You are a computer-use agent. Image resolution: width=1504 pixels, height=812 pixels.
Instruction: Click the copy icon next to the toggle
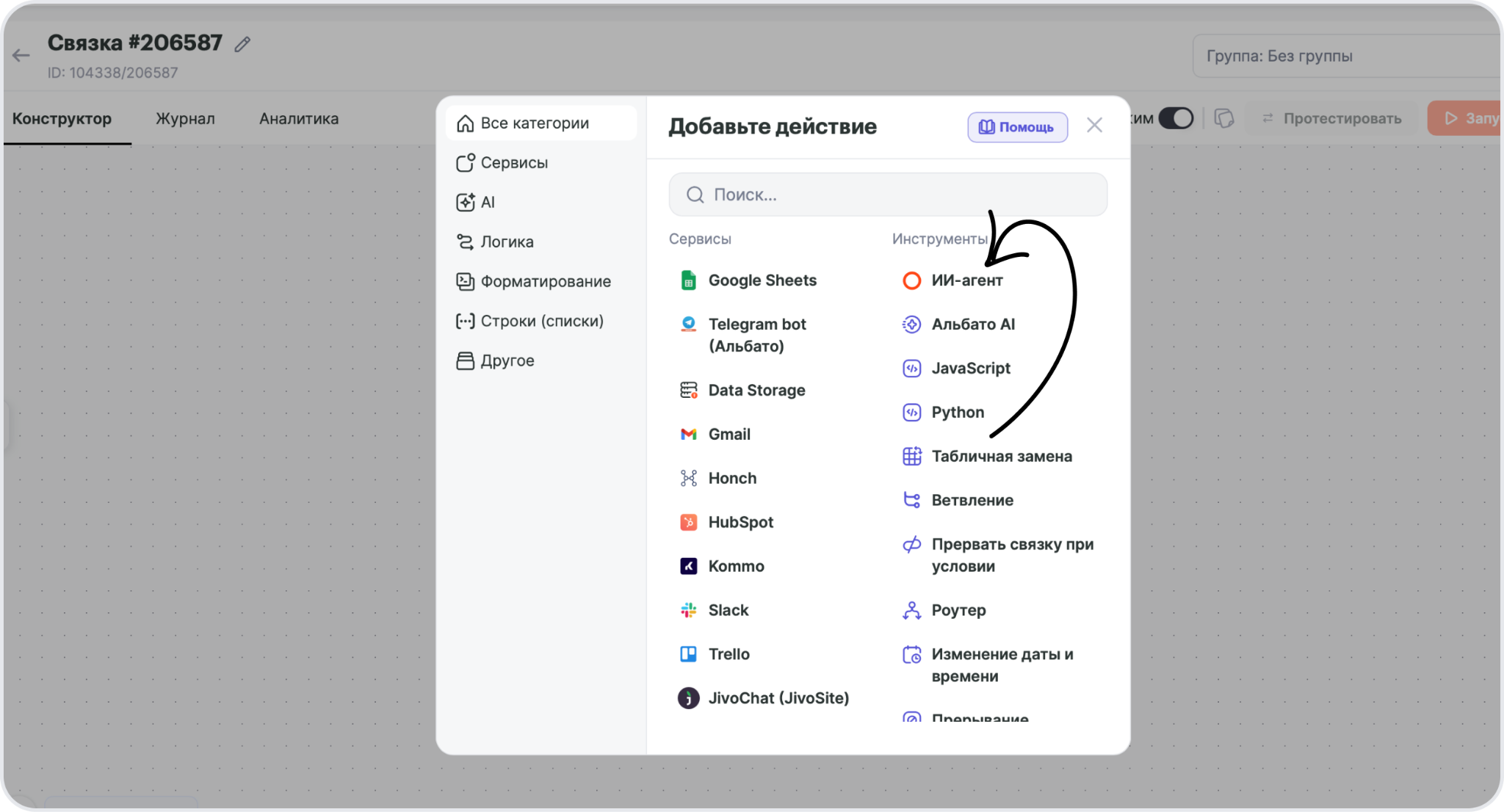point(1223,118)
